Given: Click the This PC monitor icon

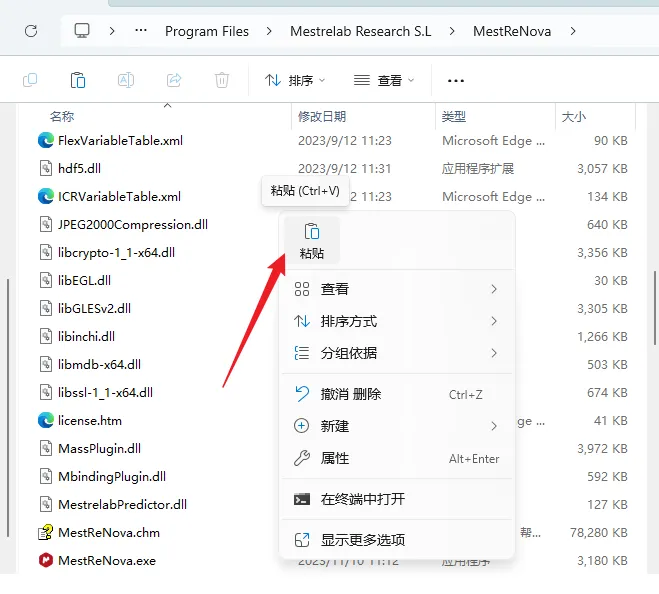Looking at the screenshot, I should 82,31.
